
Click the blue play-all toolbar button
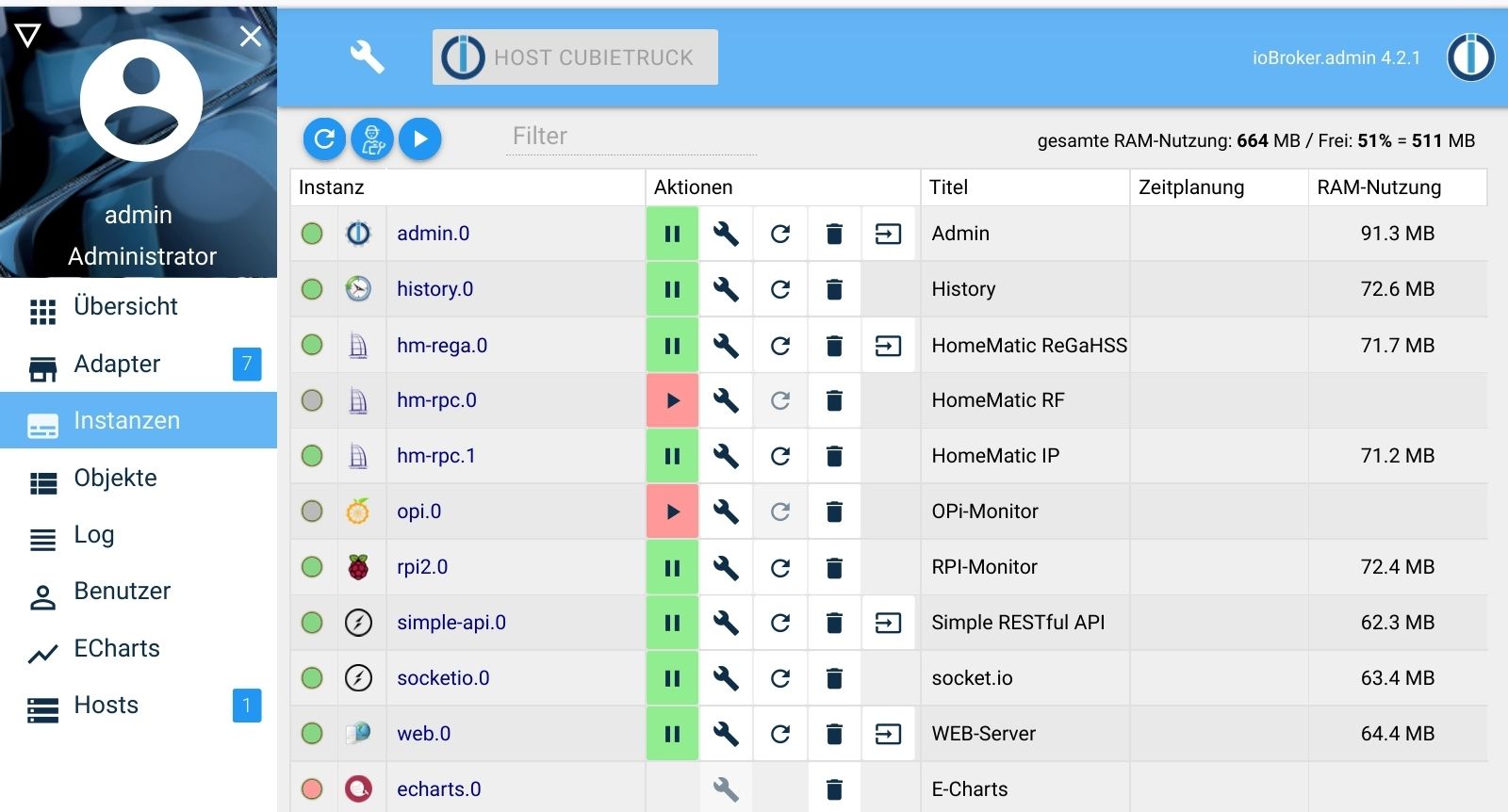tap(420, 139)
